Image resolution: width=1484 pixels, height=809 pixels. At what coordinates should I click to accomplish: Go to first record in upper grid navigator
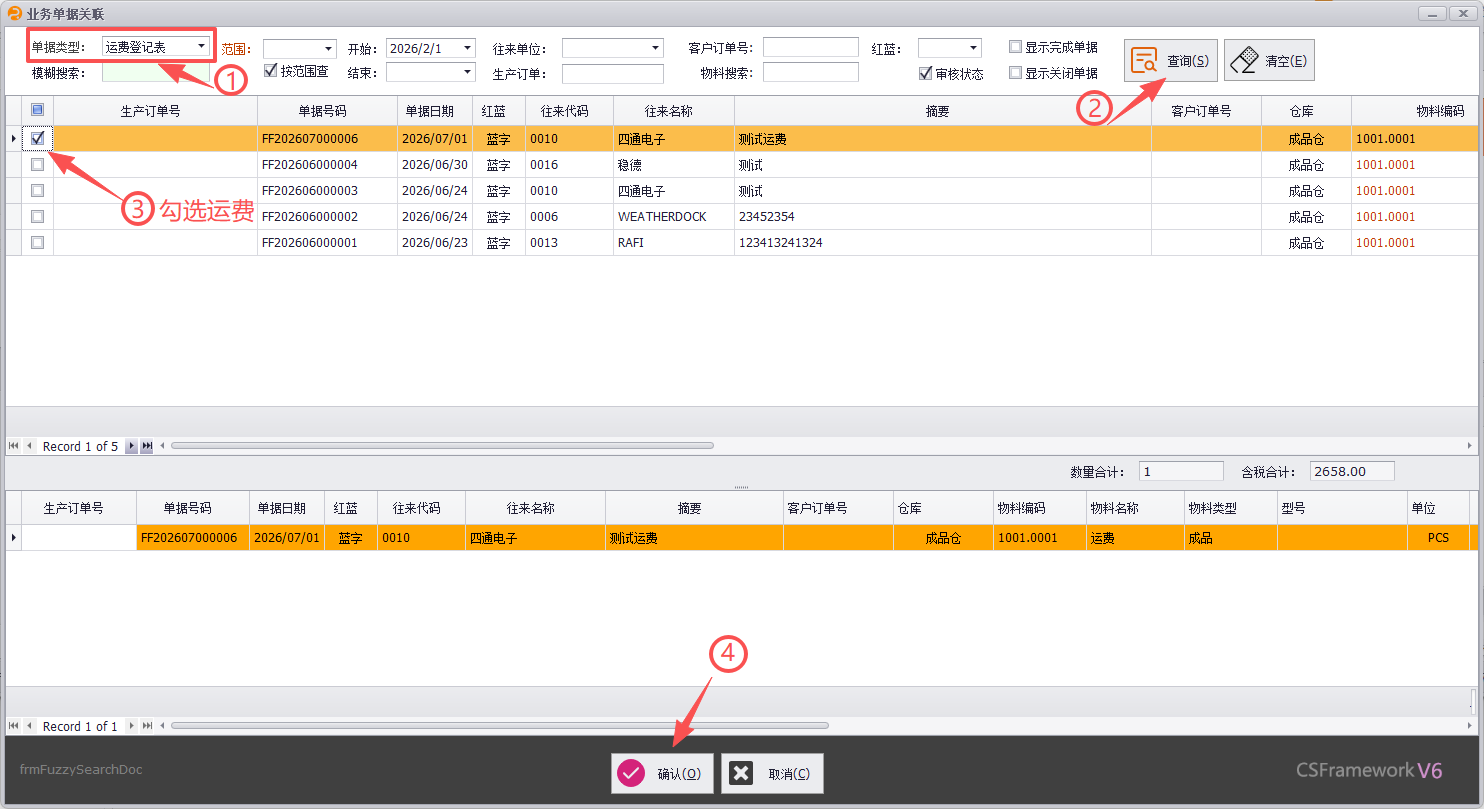tap(14, 446)
